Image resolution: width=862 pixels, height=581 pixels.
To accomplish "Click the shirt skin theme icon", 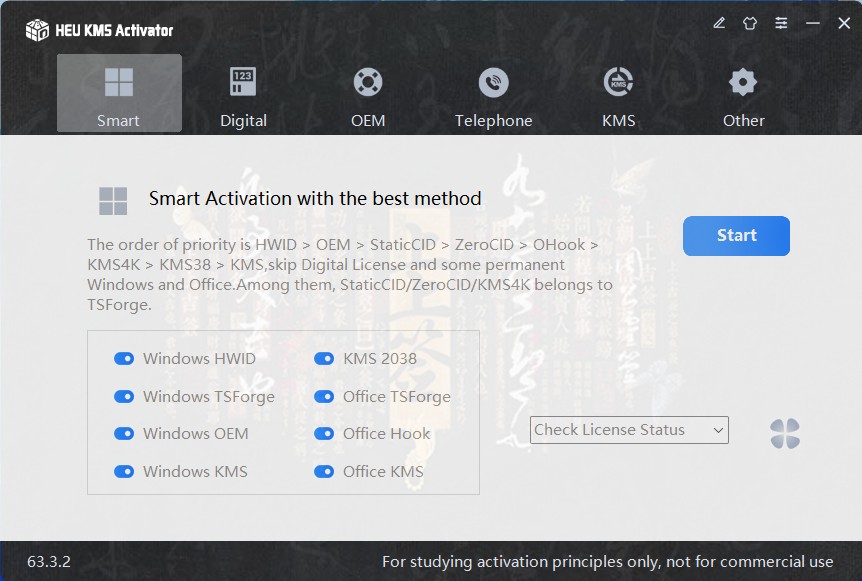I will point(750,23).
